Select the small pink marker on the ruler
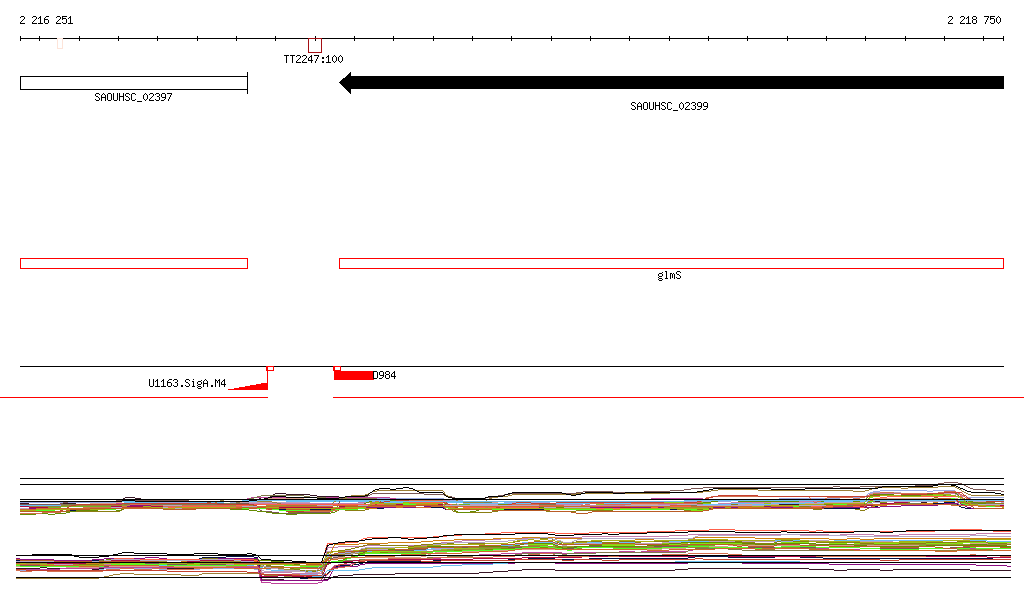Screen dimensions: 1024x611 click(60, 43)
